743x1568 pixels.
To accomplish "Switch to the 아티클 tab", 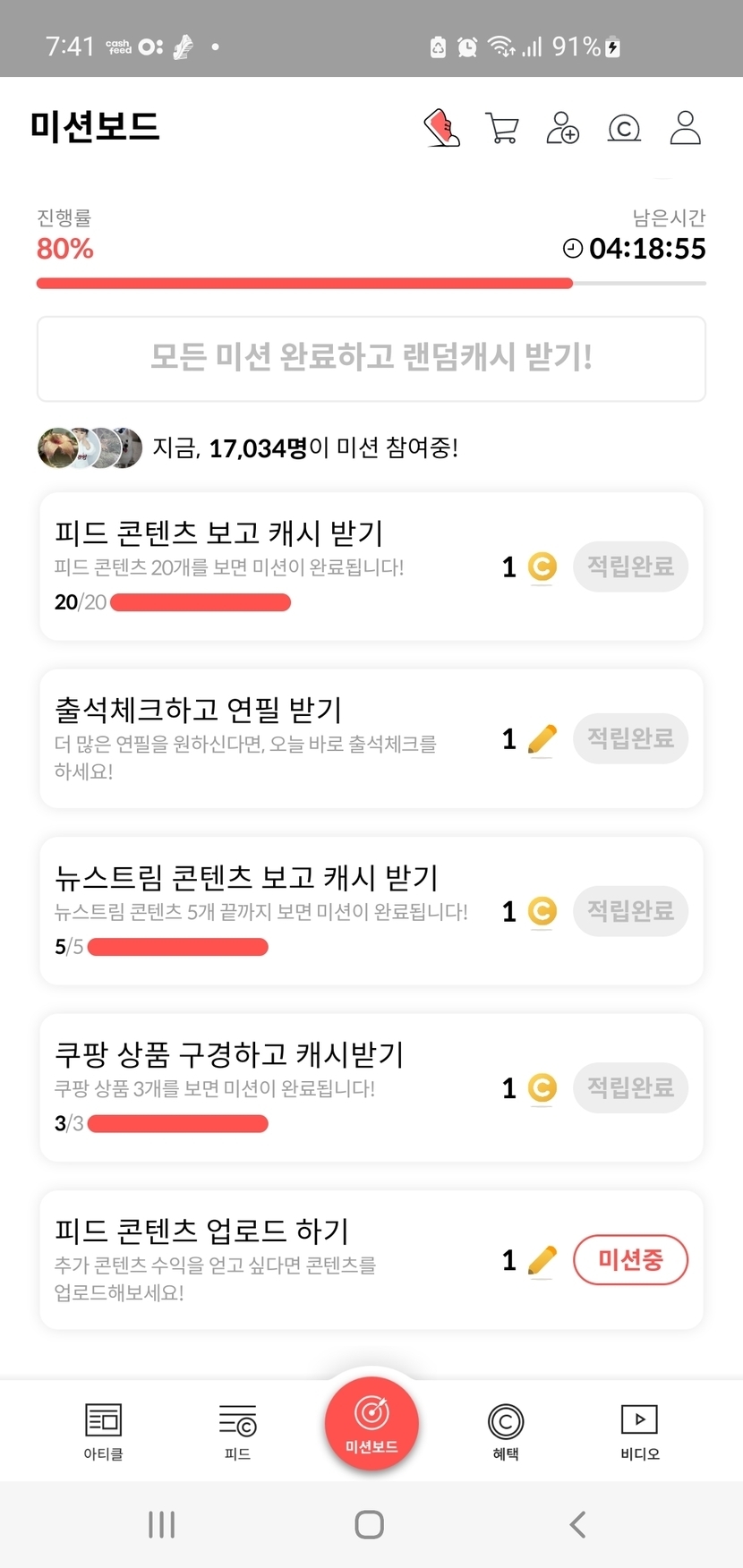I will click(x=103, y=1431).
